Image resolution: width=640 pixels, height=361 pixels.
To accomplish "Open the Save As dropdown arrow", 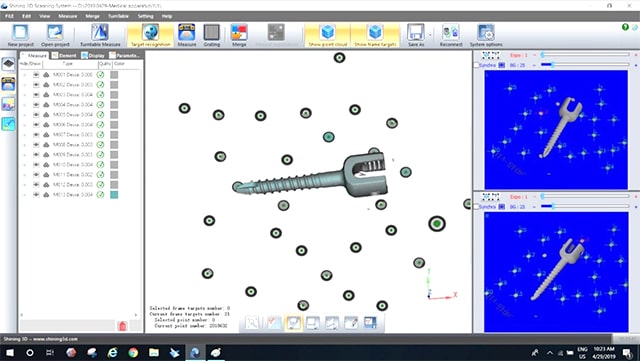I will pyautogui.click(x=430, y=35).
